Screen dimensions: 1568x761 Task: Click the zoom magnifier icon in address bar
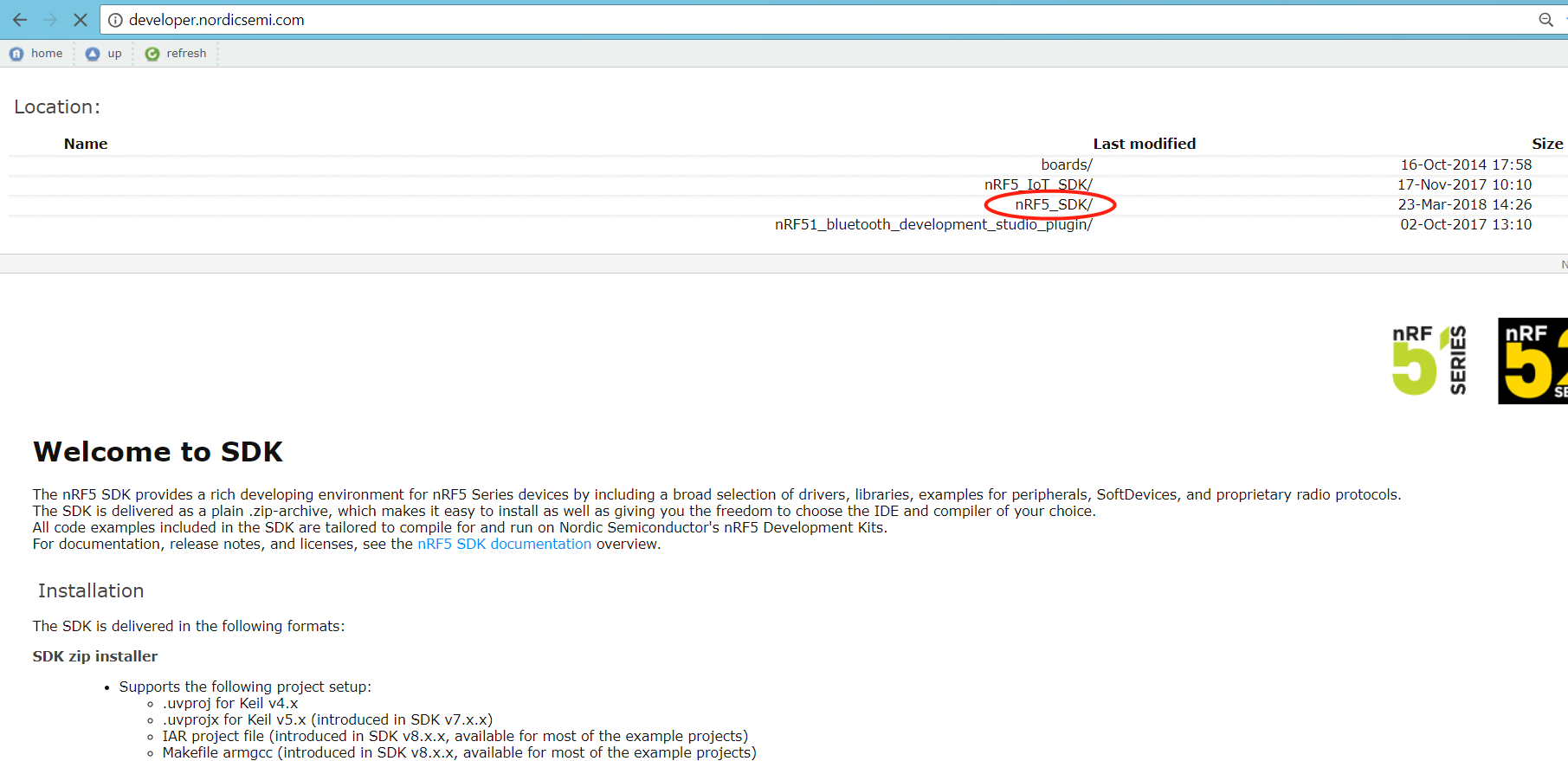click(x=1545, y=20)
